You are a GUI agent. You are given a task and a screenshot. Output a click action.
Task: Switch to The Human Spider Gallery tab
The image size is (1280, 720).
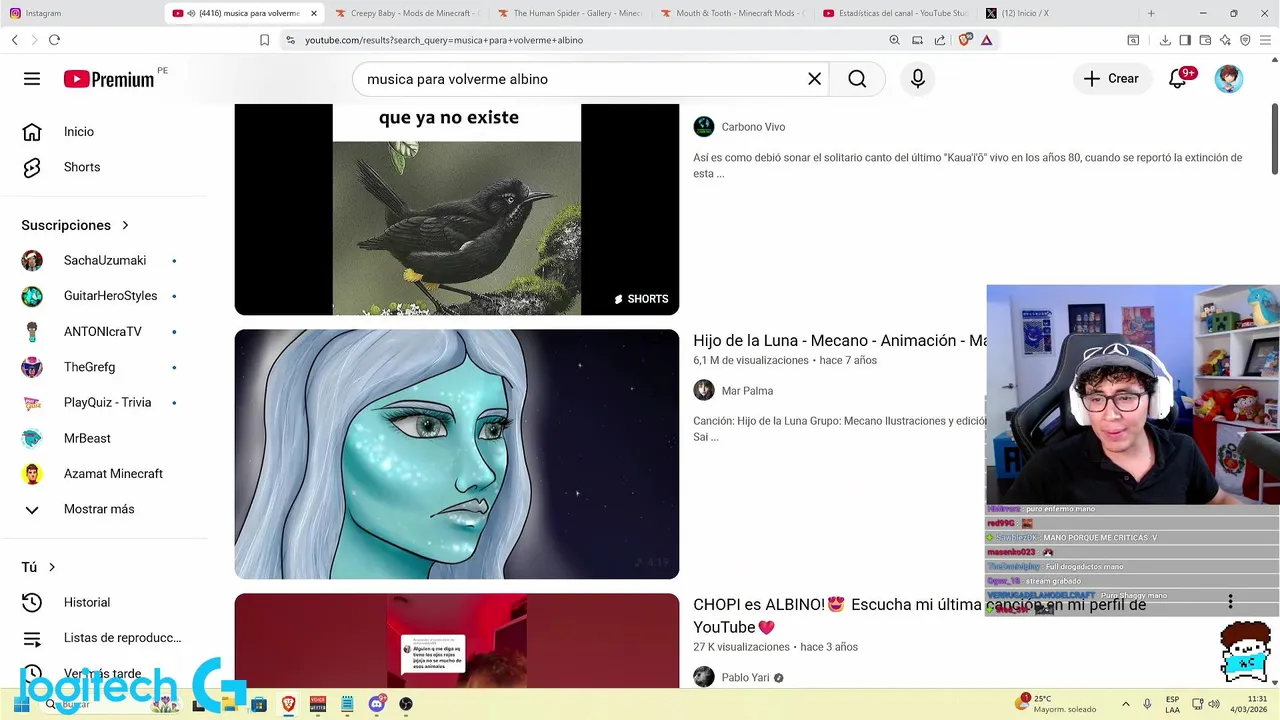click(x=570, y=13)
